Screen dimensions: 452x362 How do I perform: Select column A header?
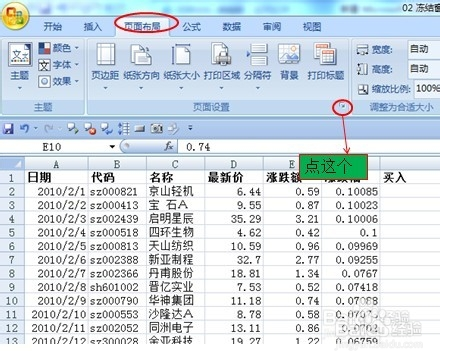pyautogui.click(x=56, y=164)
